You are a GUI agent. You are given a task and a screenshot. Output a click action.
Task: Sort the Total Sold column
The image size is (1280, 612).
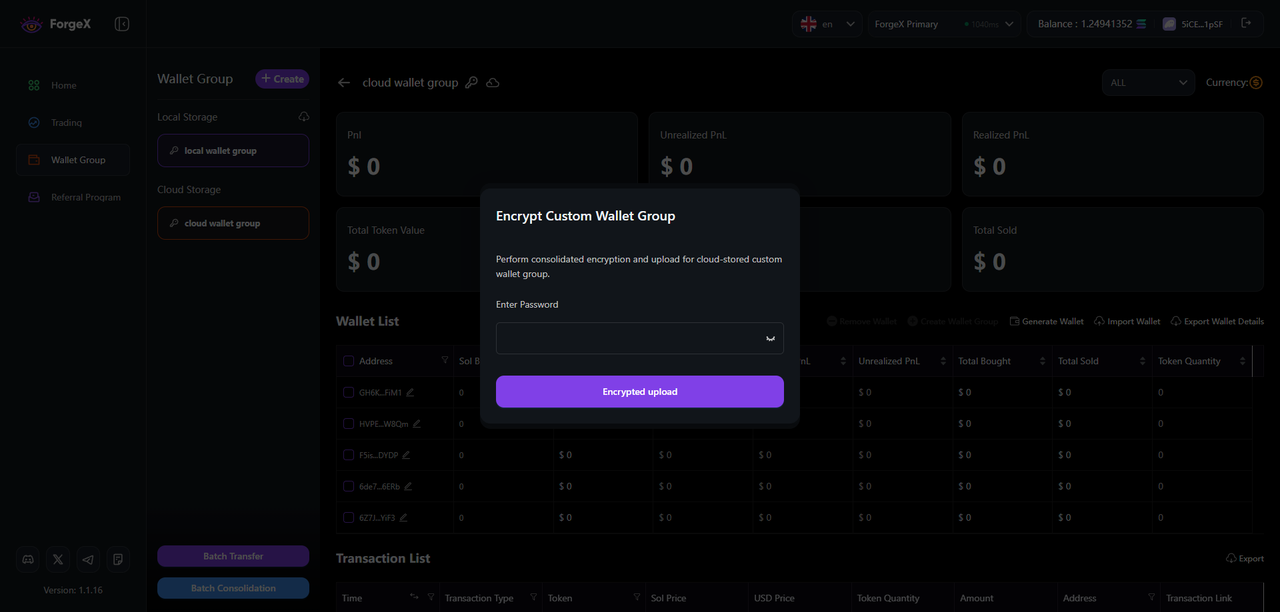tap(1143, 361)
